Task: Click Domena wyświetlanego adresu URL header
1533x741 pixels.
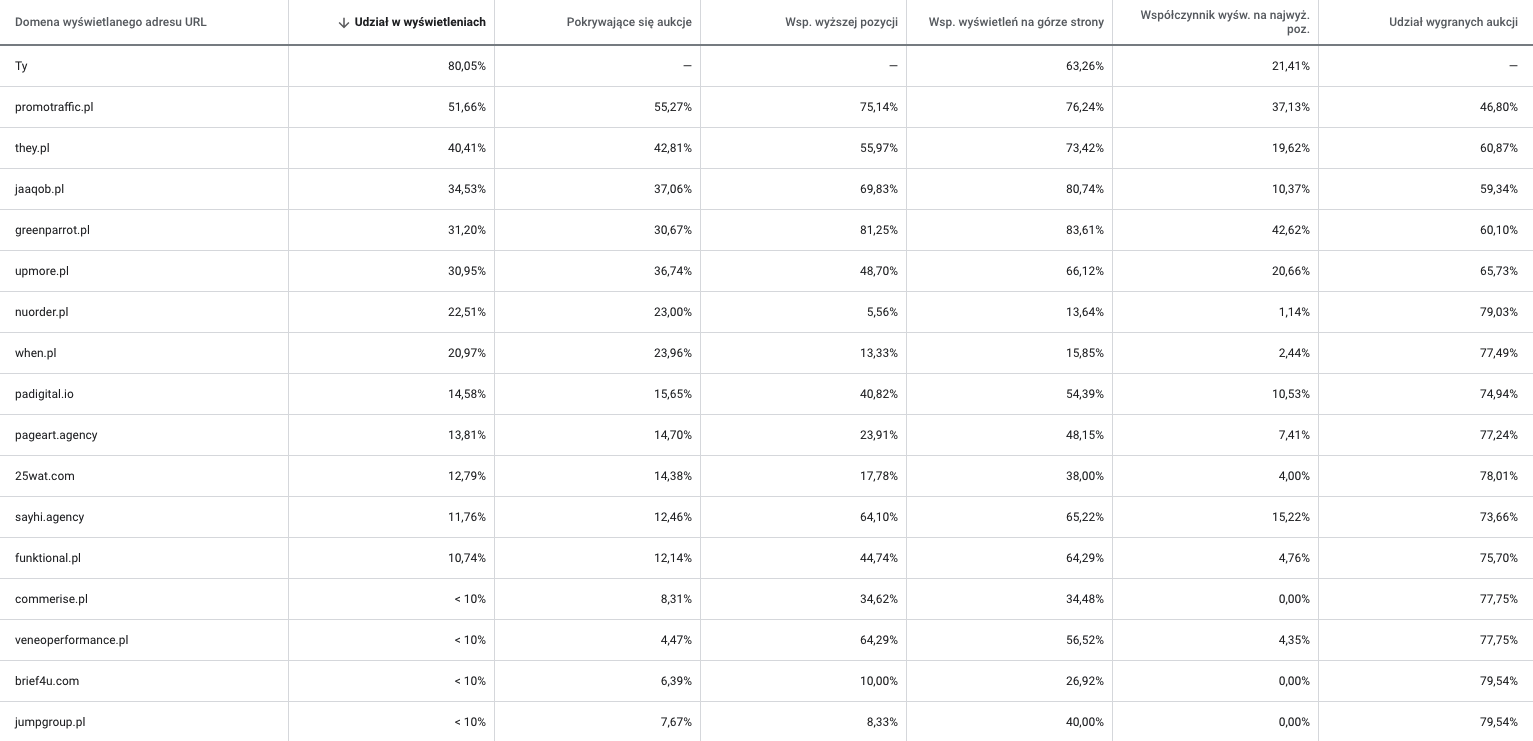Action: click(x=111, y=22)
